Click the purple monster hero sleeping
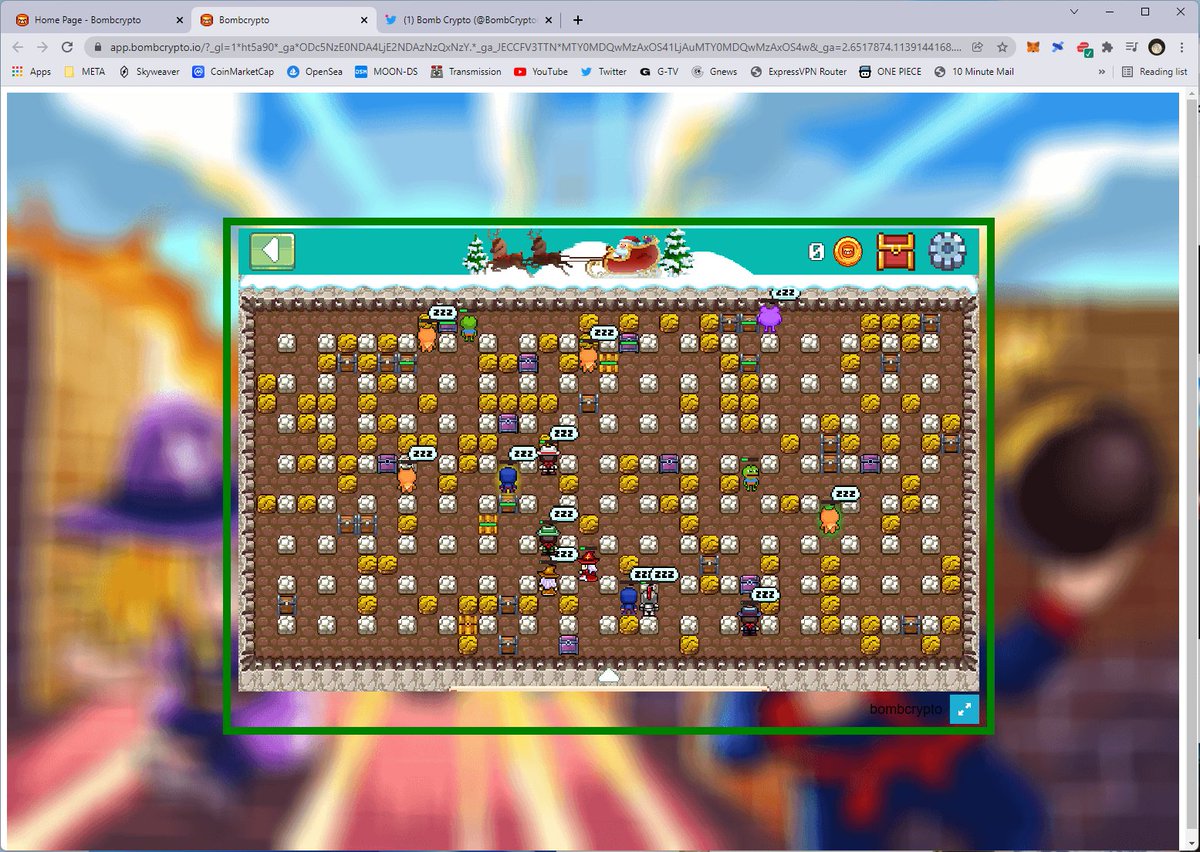 click(769, 318)
